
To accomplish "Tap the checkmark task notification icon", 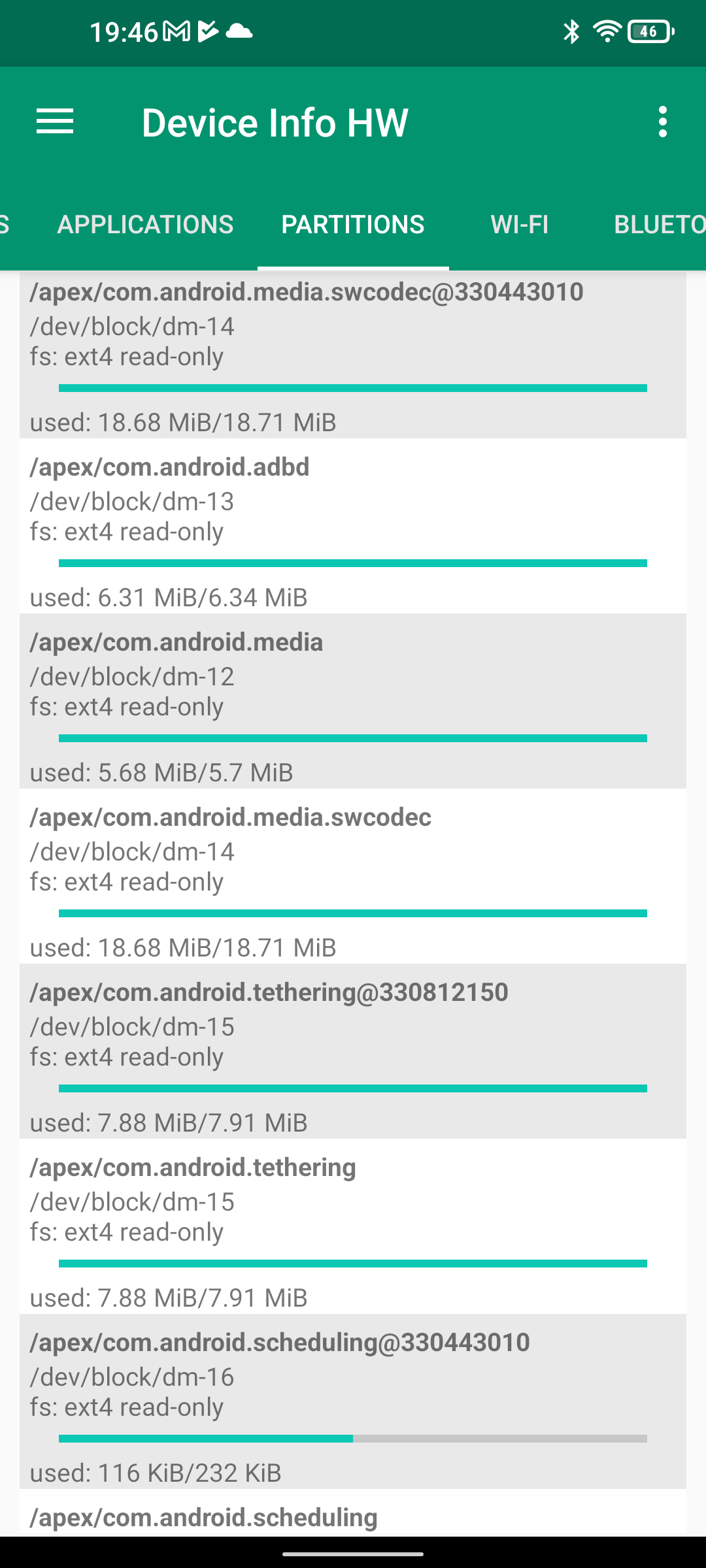I will pyautogui.click(x=207, y=31).
